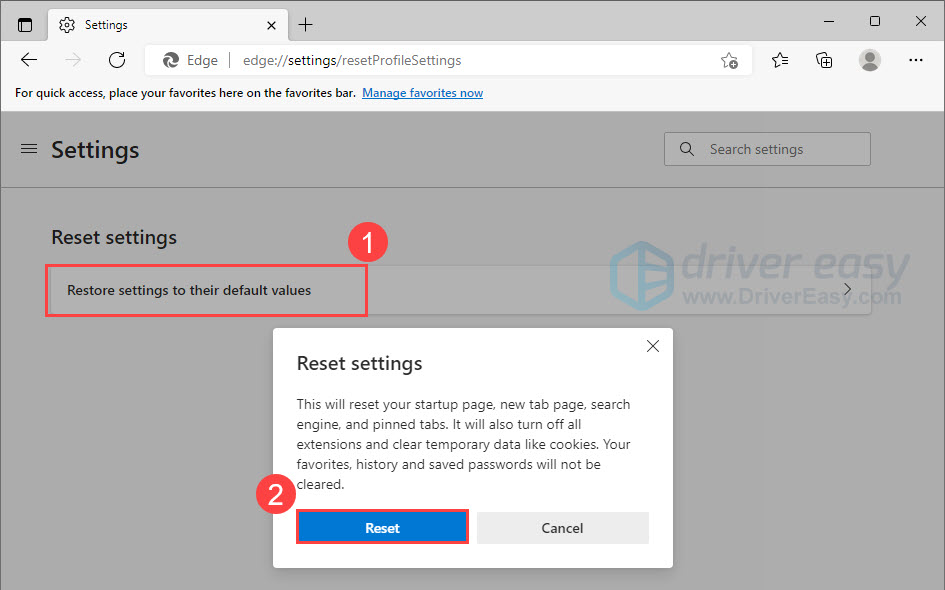The width and height of the screenshot is (945, 590).
Task: Click the Manage favorites now link
Action: click(x=422, y=93)
